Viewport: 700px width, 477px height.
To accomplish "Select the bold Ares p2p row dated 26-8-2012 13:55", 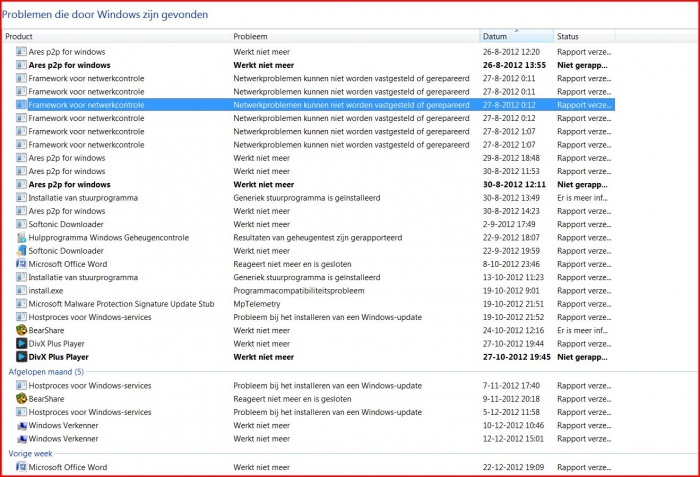I will [x=314, y=65].
